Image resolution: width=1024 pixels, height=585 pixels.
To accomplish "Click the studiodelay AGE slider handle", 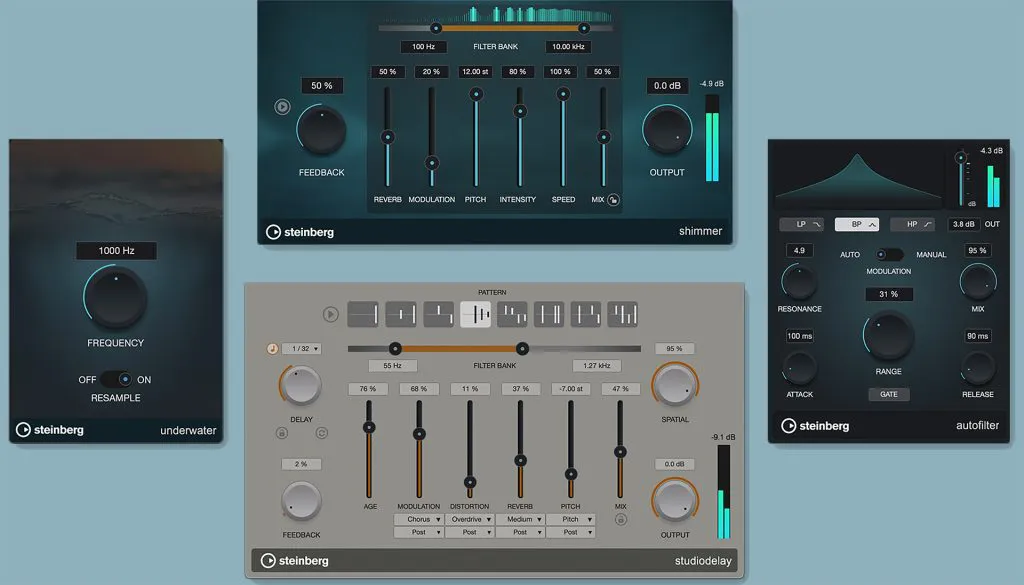I will (x=369, y=428).
